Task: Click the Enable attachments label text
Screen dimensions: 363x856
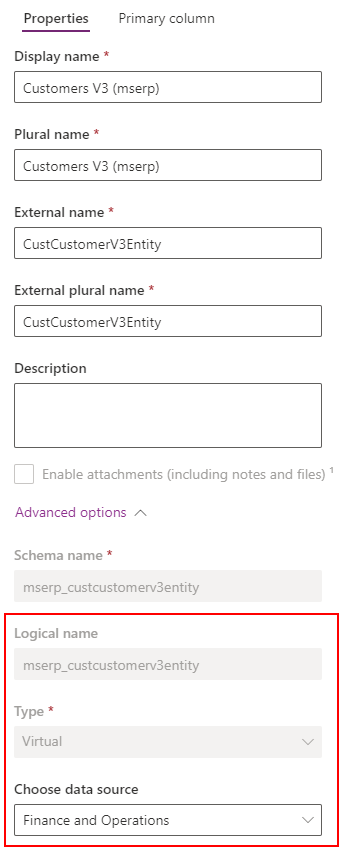Action: point(184,474)
